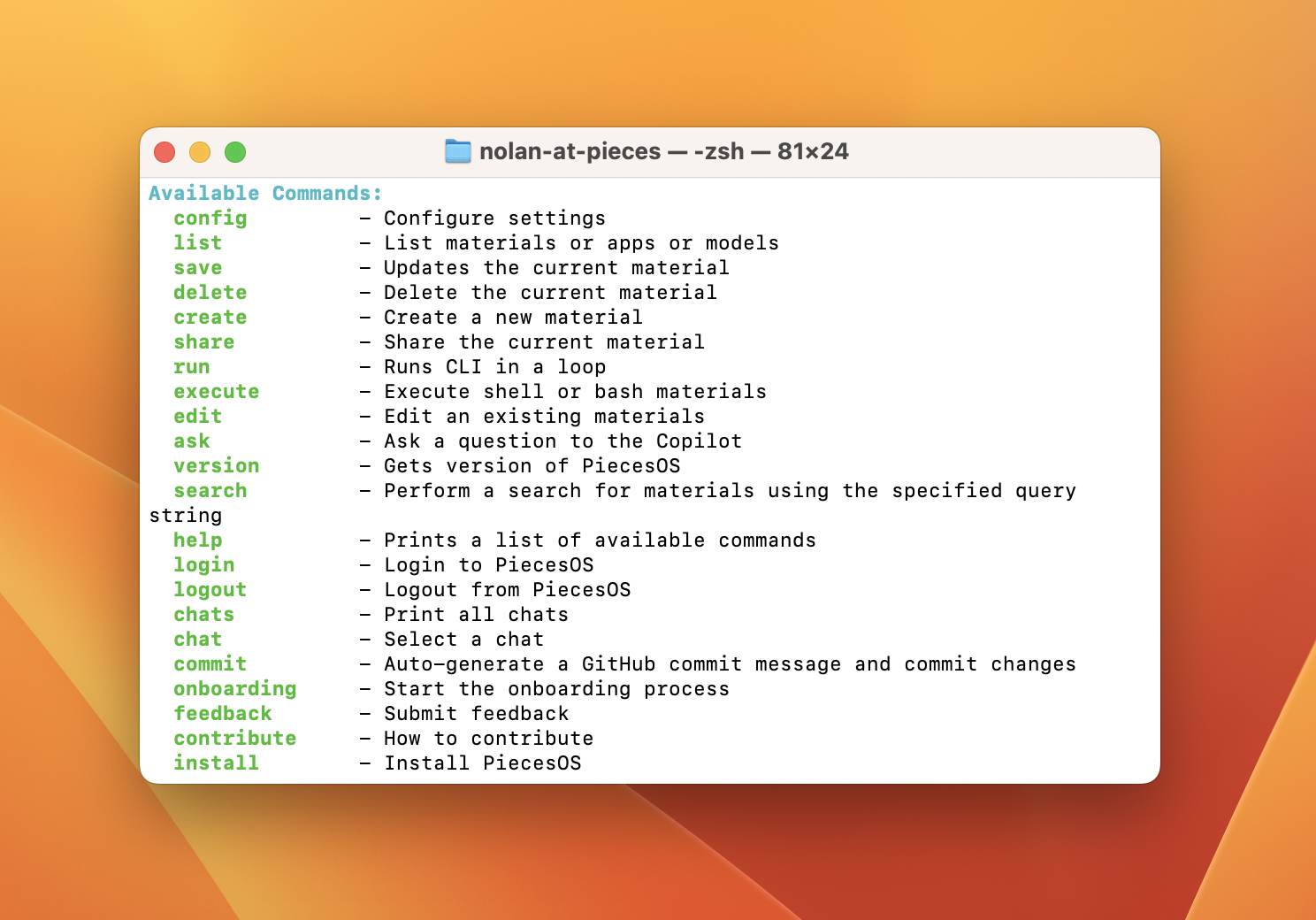Click 'Select a chat' description
Screen dimensions: 1316x920
coord(464,639)
